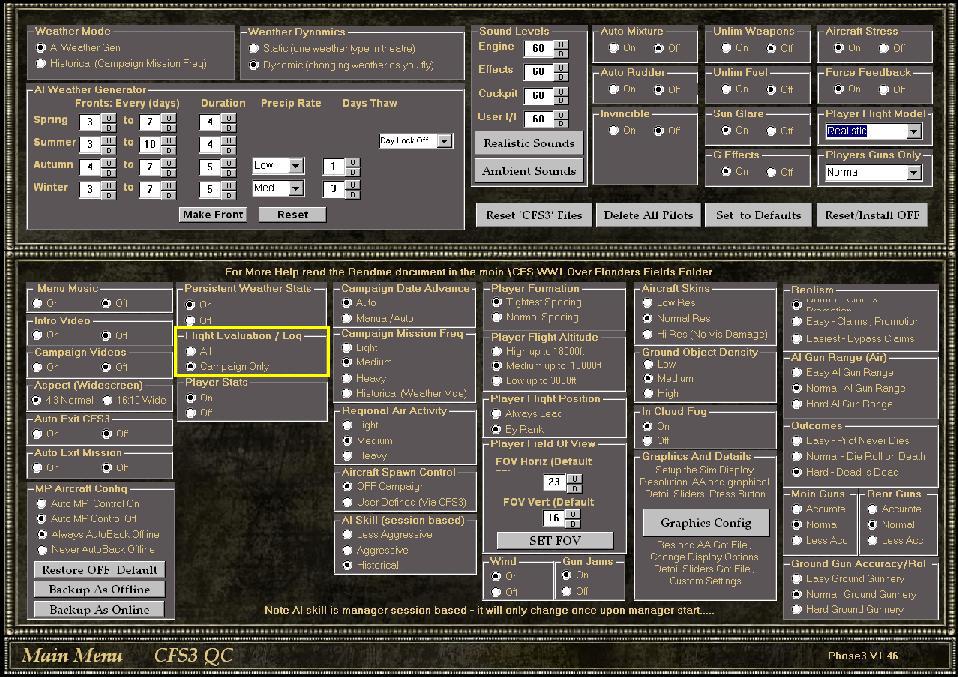Image resolution: width=958 pixels, height=677 pixels.
Task: Click Realistic Sounds button
Action: point(529,143)
